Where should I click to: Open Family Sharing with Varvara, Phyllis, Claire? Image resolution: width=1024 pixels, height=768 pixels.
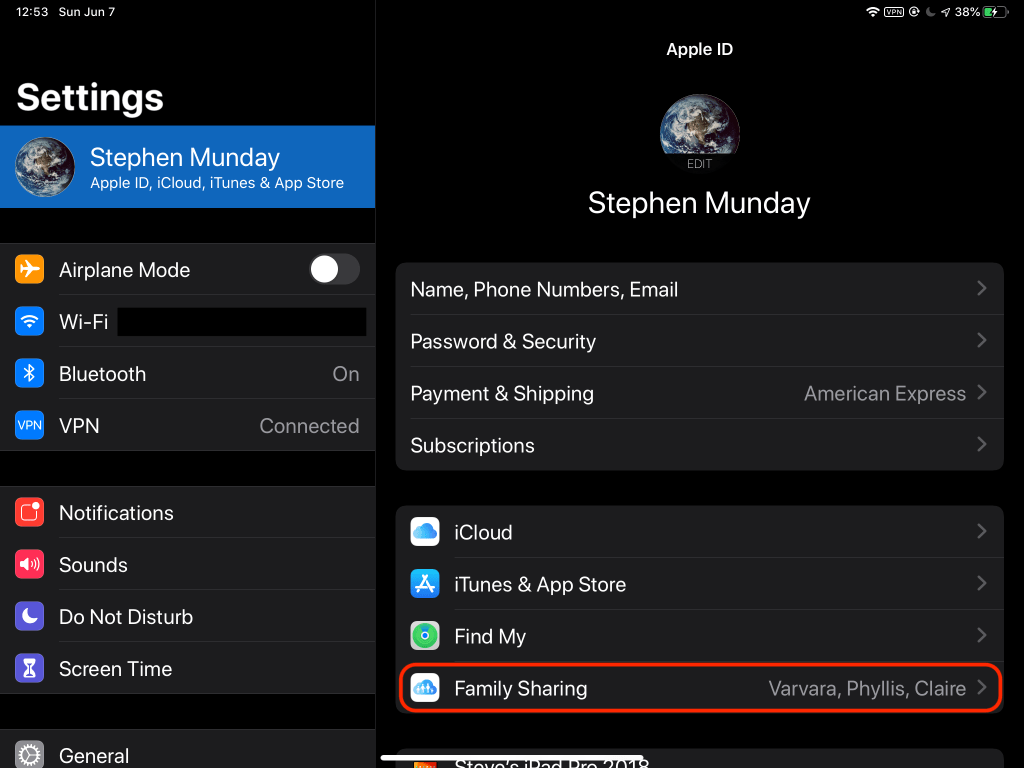[699, 689]
